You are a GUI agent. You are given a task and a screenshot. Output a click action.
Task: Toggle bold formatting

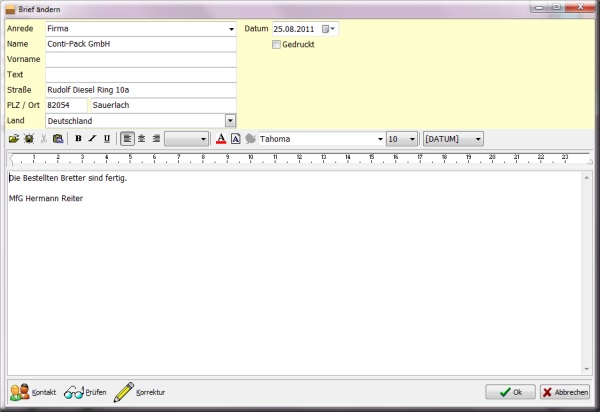(x=78, y=139)
